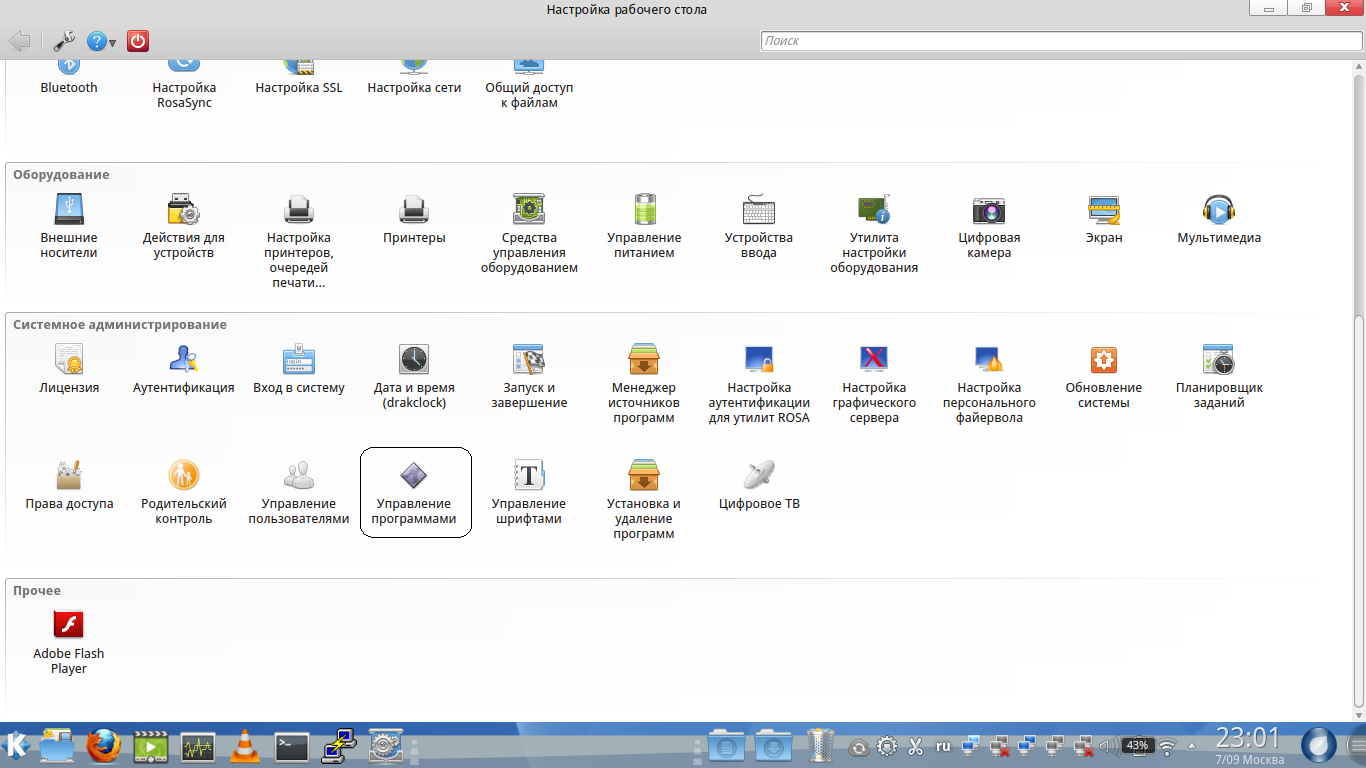
Task: Open Управление питанием settings
Action: [644, 227]
